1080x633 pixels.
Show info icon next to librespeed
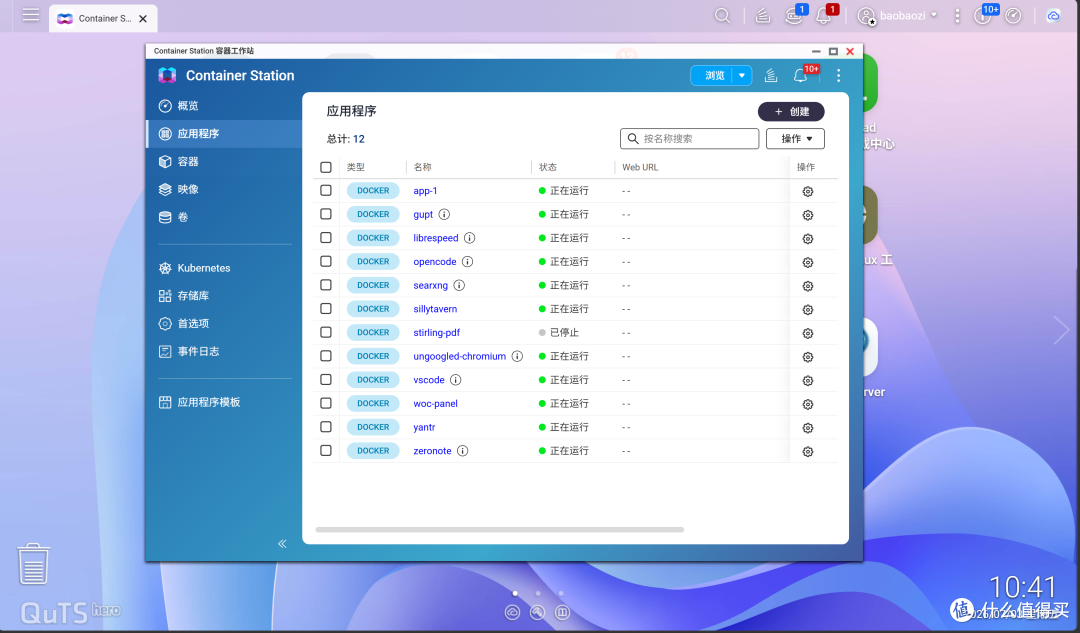[x=469, y=238]
